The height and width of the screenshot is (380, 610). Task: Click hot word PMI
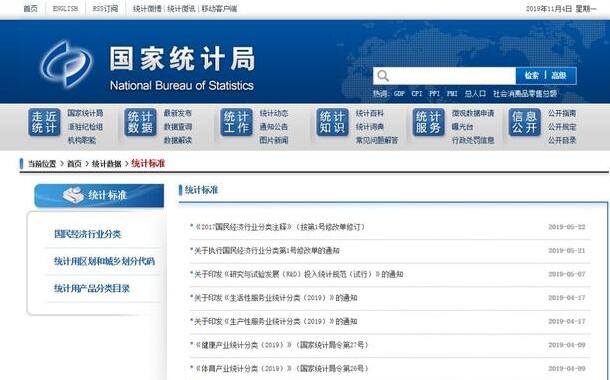[x=452, y=94]
